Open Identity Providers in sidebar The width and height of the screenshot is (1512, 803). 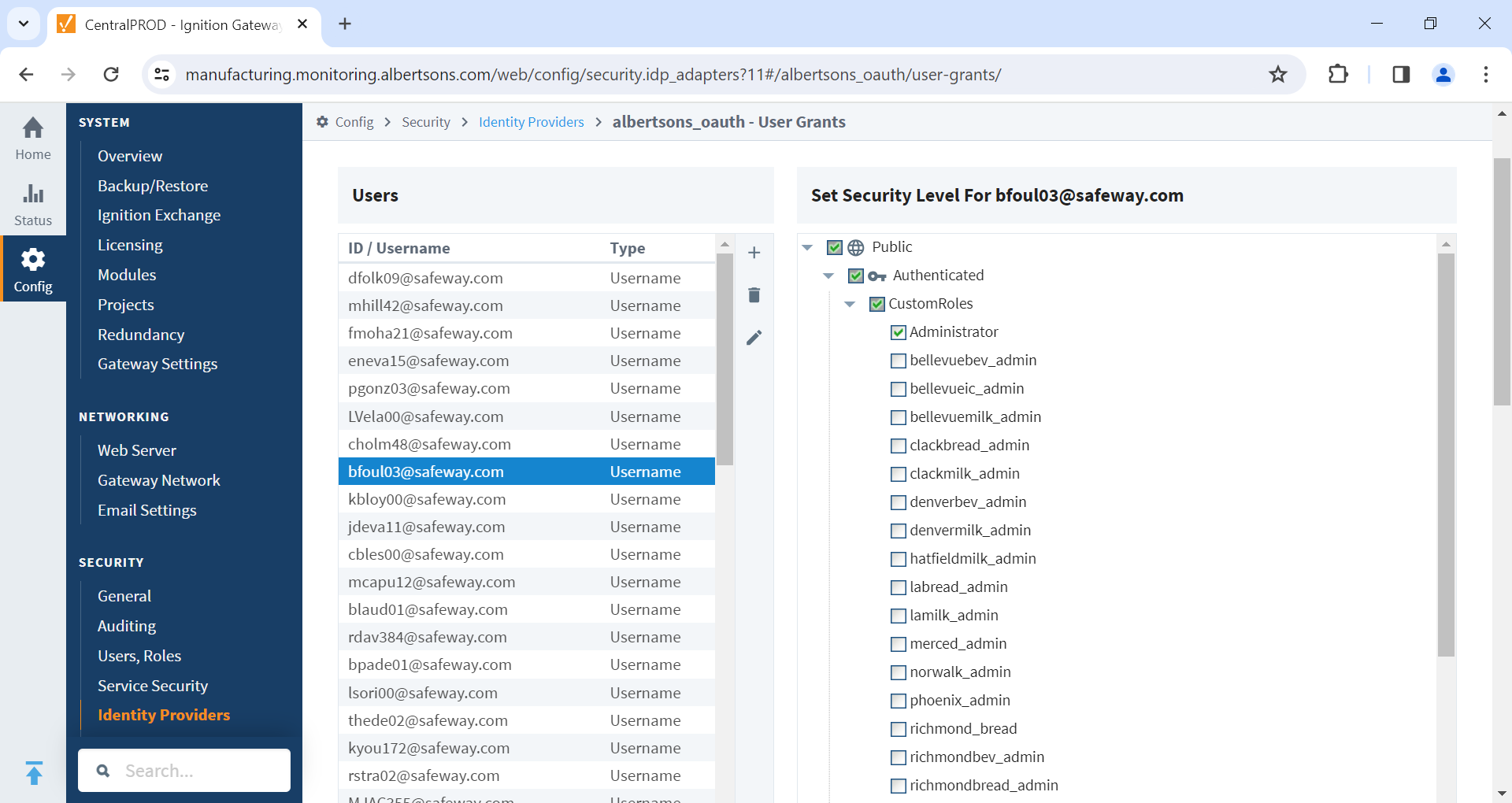(164, 715)
